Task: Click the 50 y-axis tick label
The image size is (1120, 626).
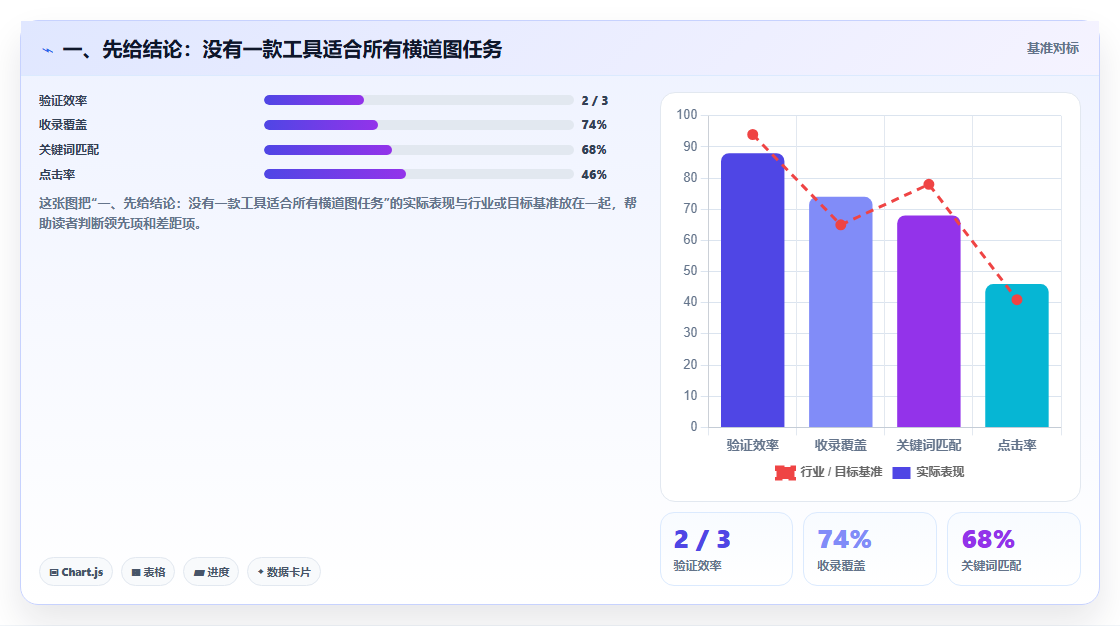Action: (690, 271)
